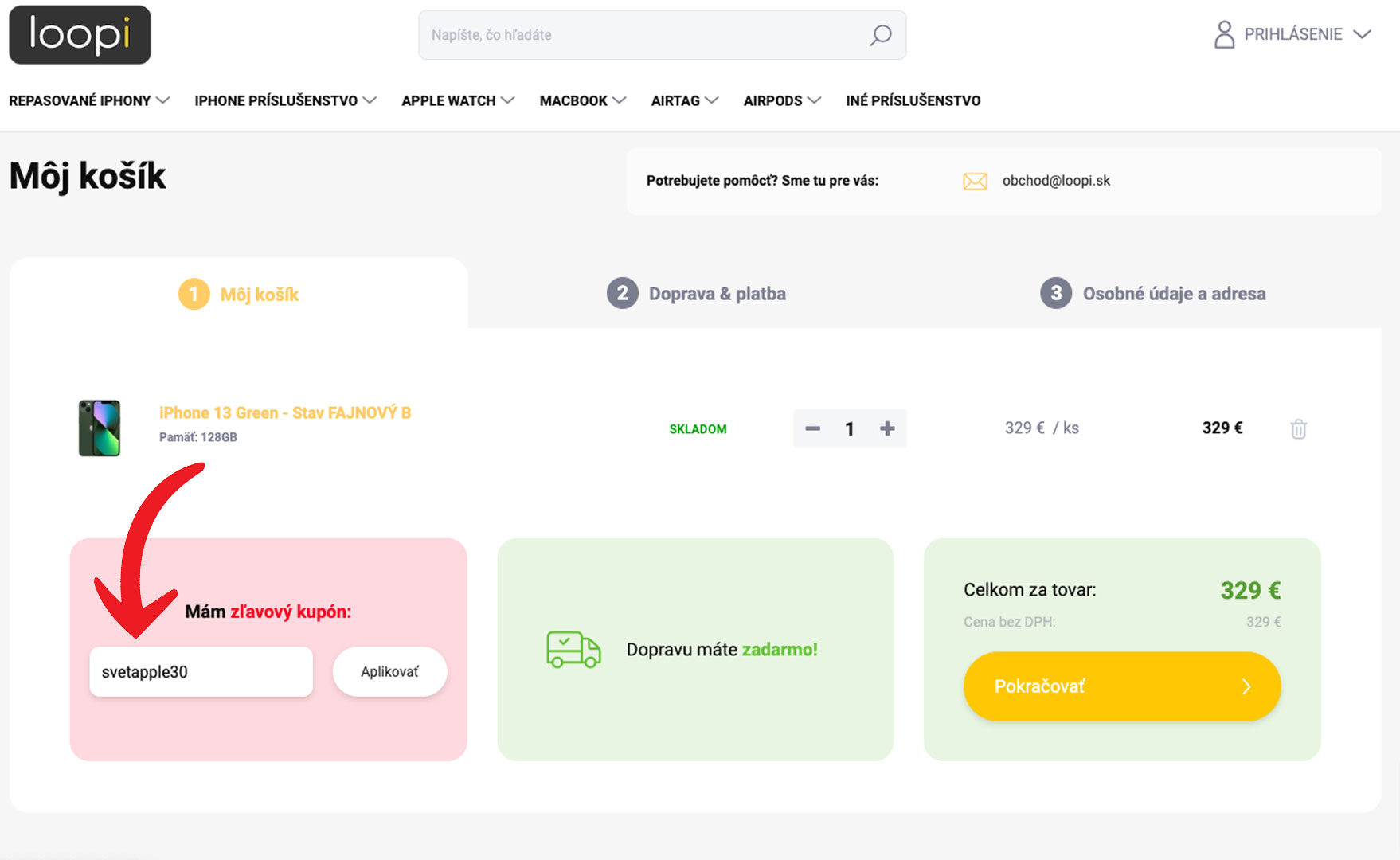The image size is (1400, 860).
Task: Increase quantity with plus button
Action: pyautogui.click(x=887, y=428)
